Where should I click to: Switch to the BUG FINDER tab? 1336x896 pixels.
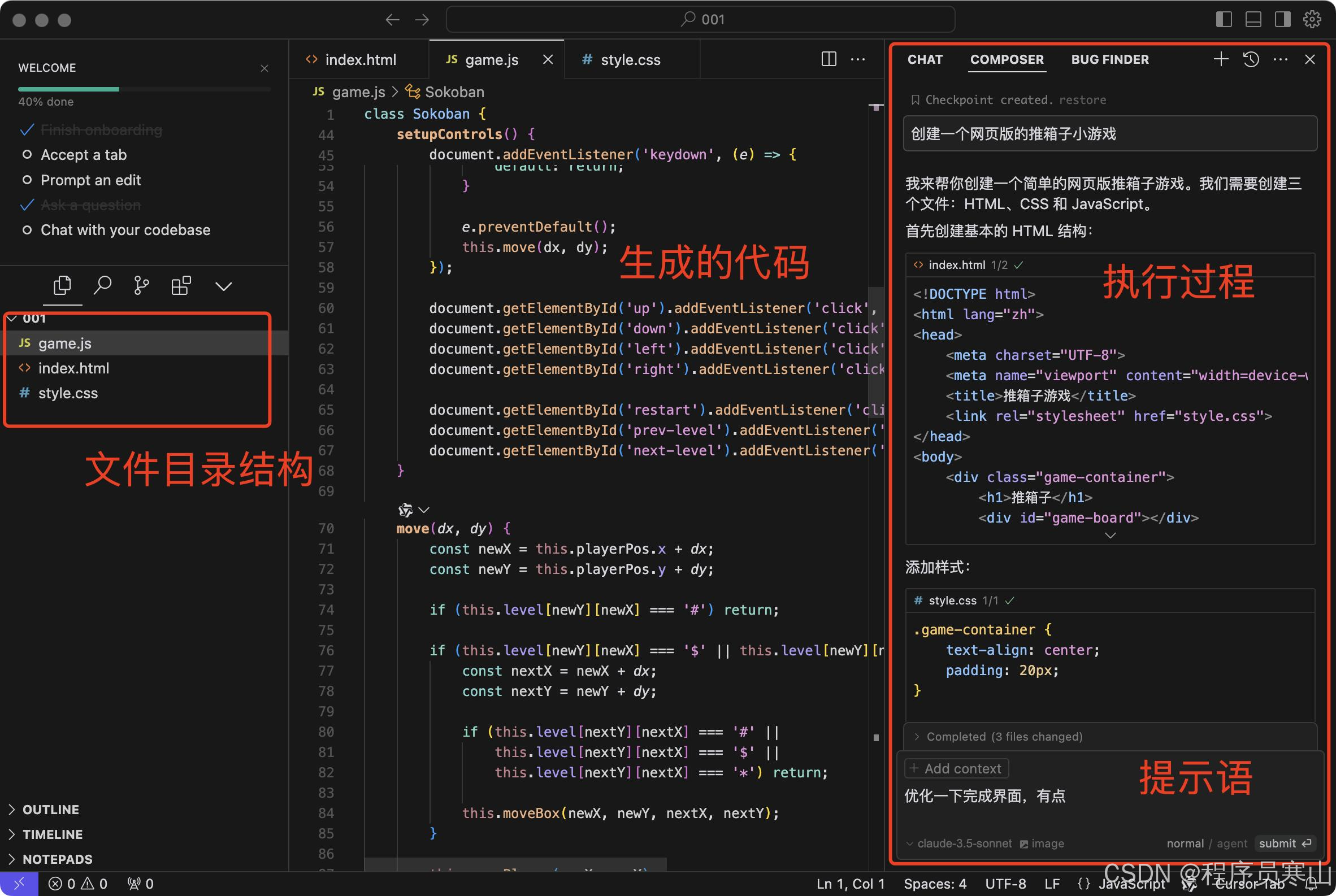pyautogui.click(x=1109, y=59)
